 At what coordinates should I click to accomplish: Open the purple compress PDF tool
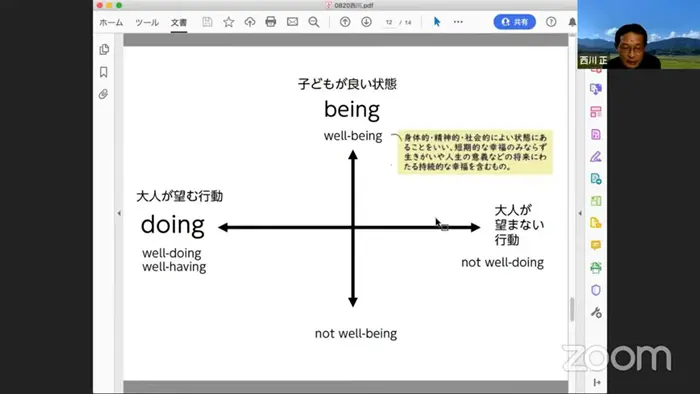[596, 134]
